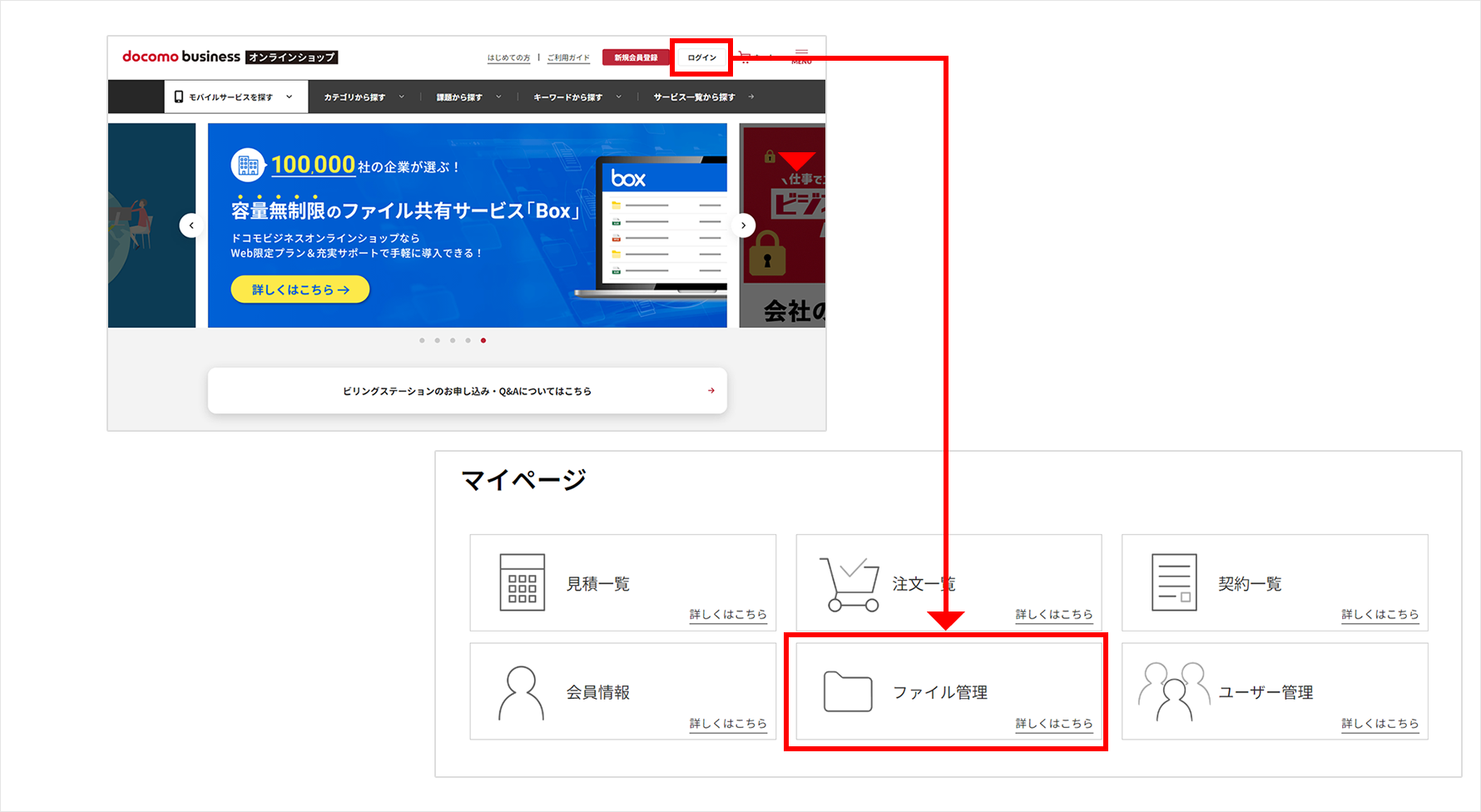Click the mobile phone icon in nav bar
Viewport: 1481px width, 812px height.
pos(178,97)
